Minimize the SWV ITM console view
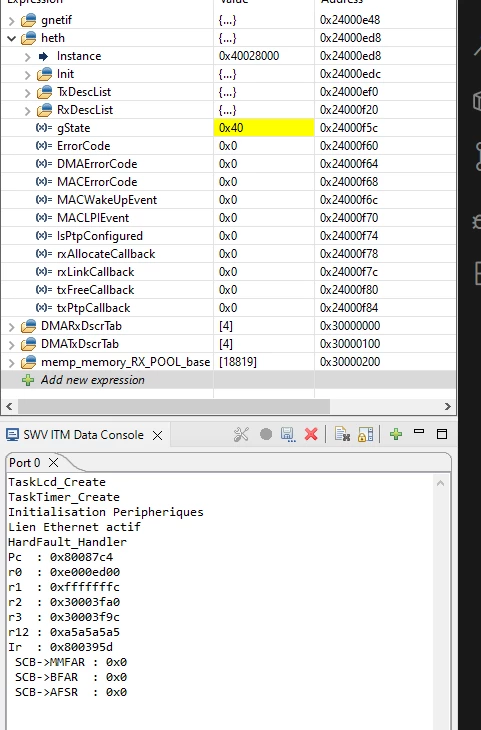 click(419, 432)
